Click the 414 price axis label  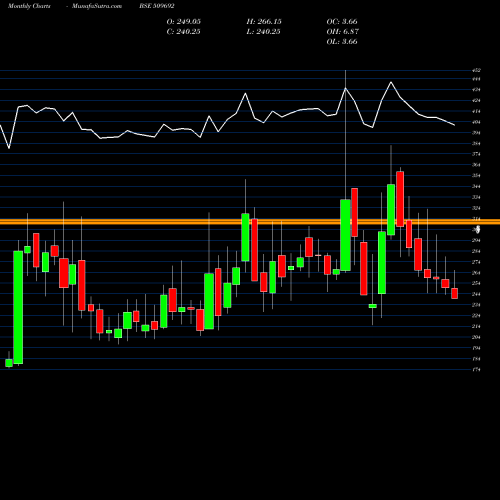point(476,111)
